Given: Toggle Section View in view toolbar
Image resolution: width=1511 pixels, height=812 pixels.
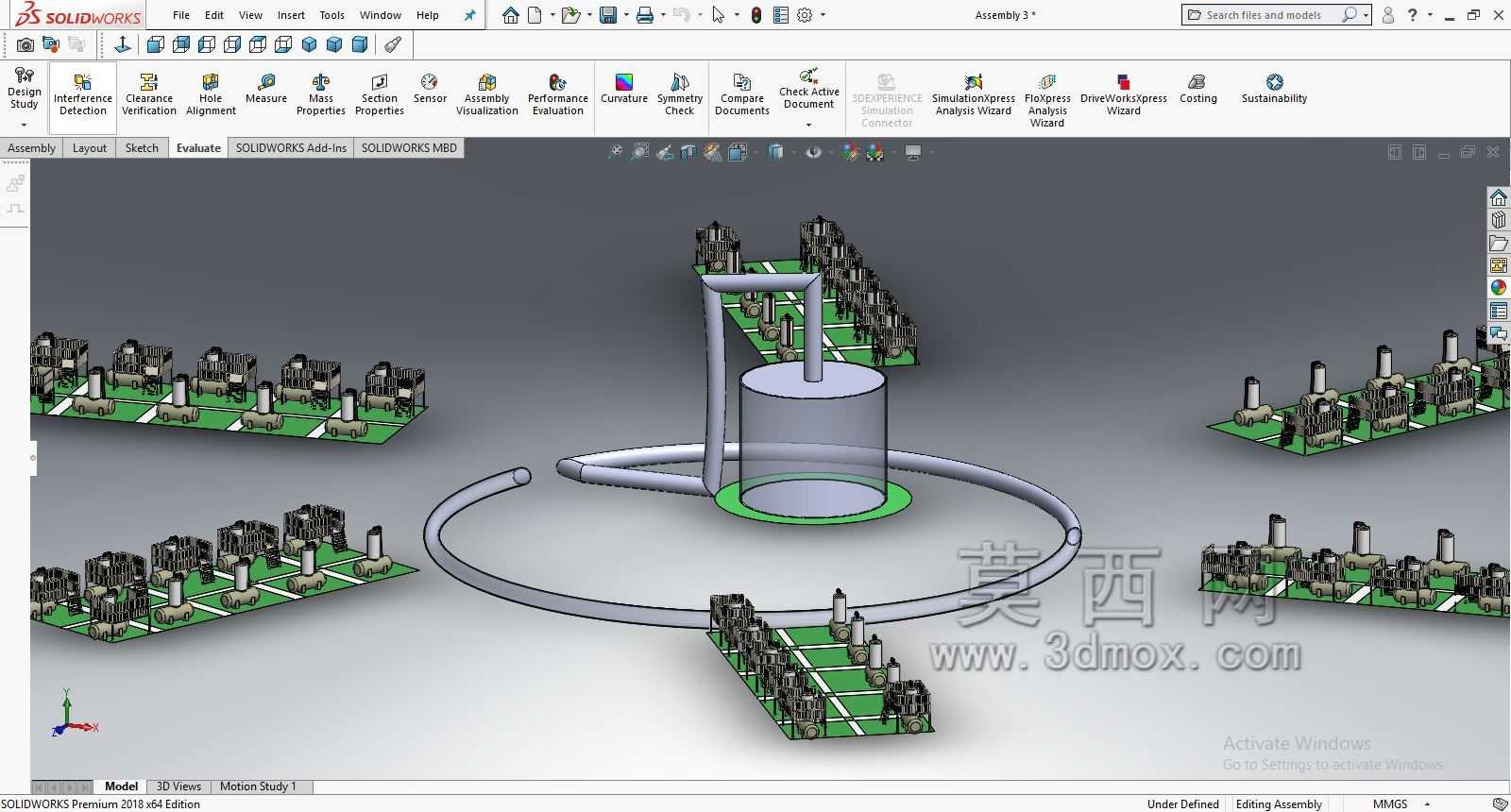Looking at the screenshot, I should (x=688, y=152).
